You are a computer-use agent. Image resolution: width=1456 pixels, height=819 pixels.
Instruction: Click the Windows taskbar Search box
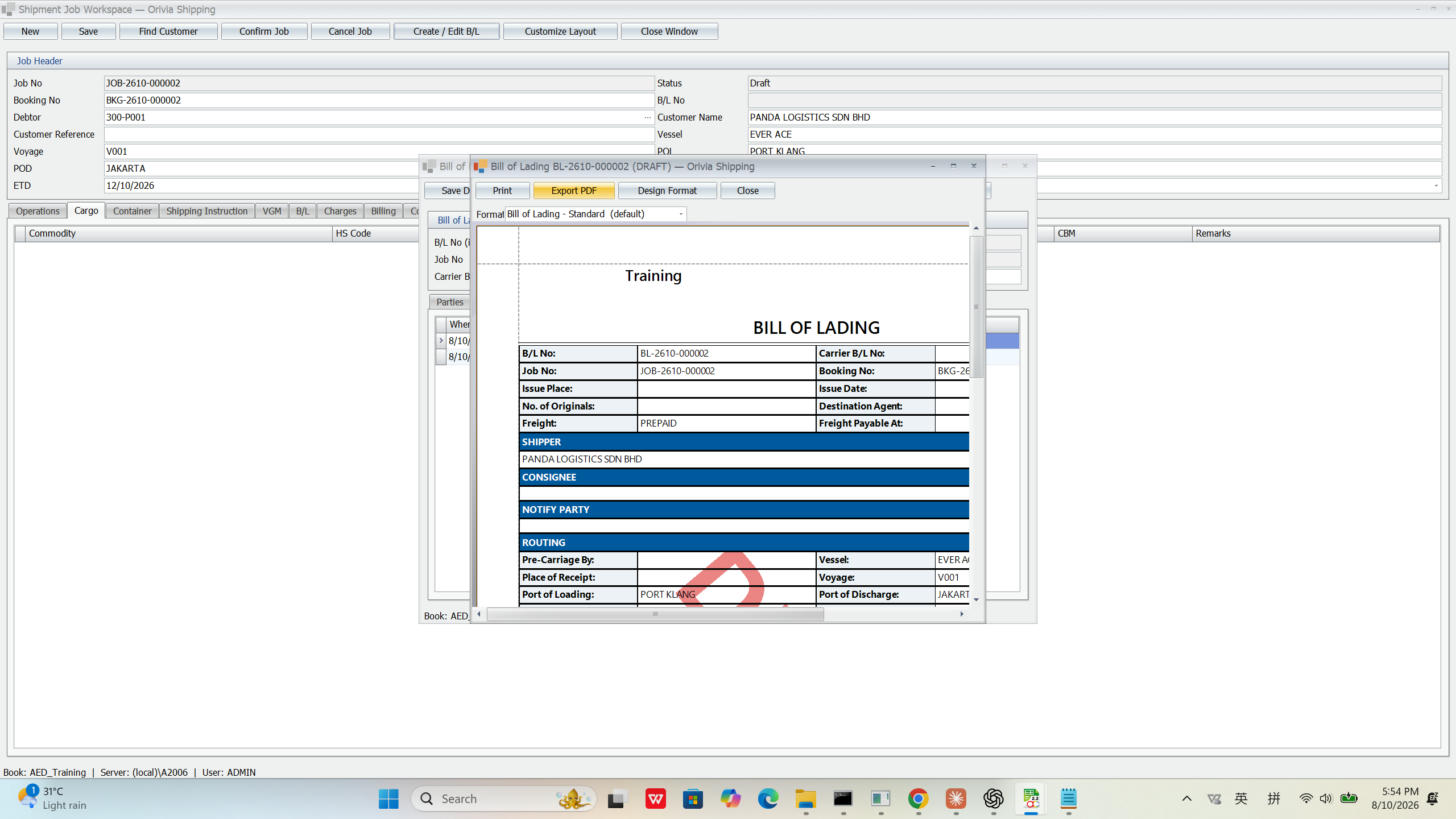pyautogui.click(x=503, y=798)
